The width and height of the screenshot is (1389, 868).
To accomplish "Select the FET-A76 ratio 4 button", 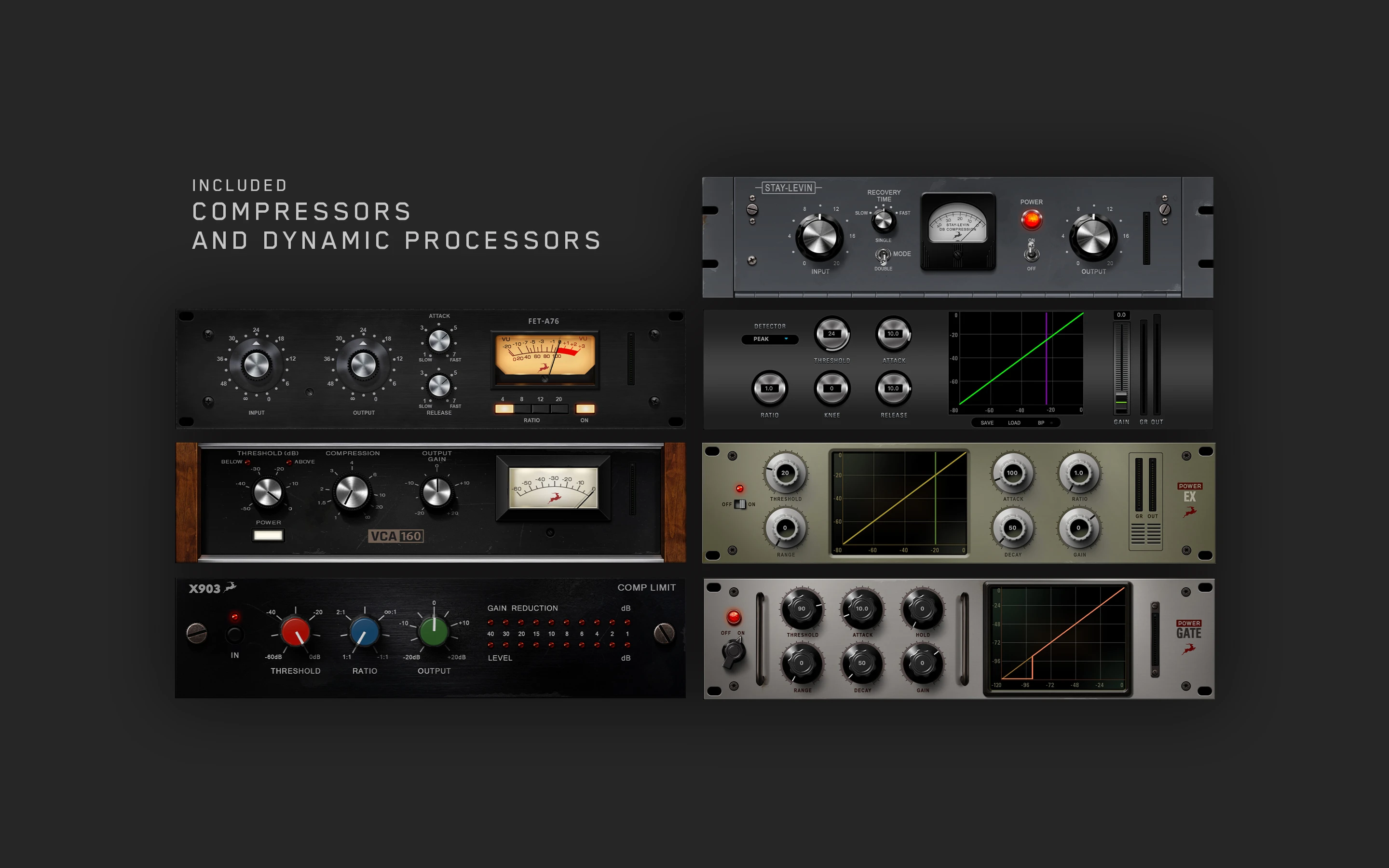I will pyautogui.click(x=504, y=409).
